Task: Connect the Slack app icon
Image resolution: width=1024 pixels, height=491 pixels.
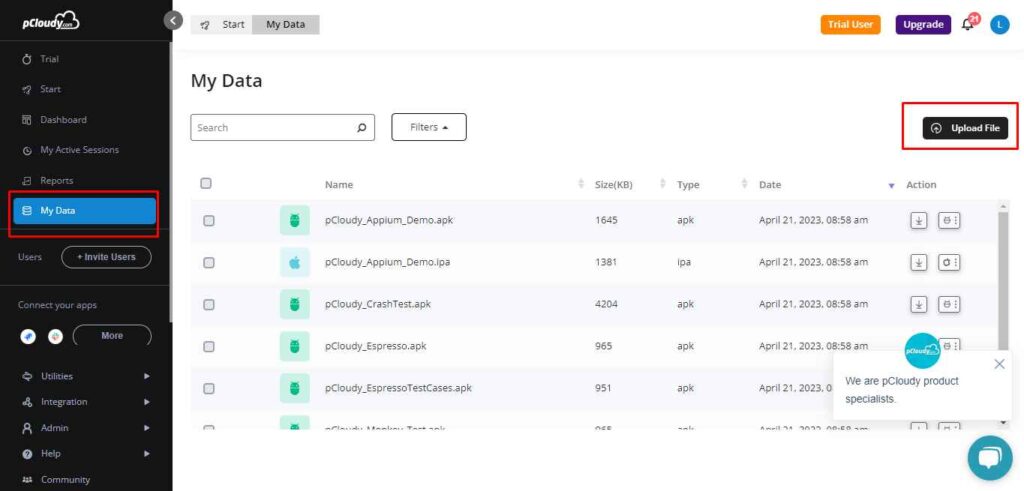Action: point(56,336)
